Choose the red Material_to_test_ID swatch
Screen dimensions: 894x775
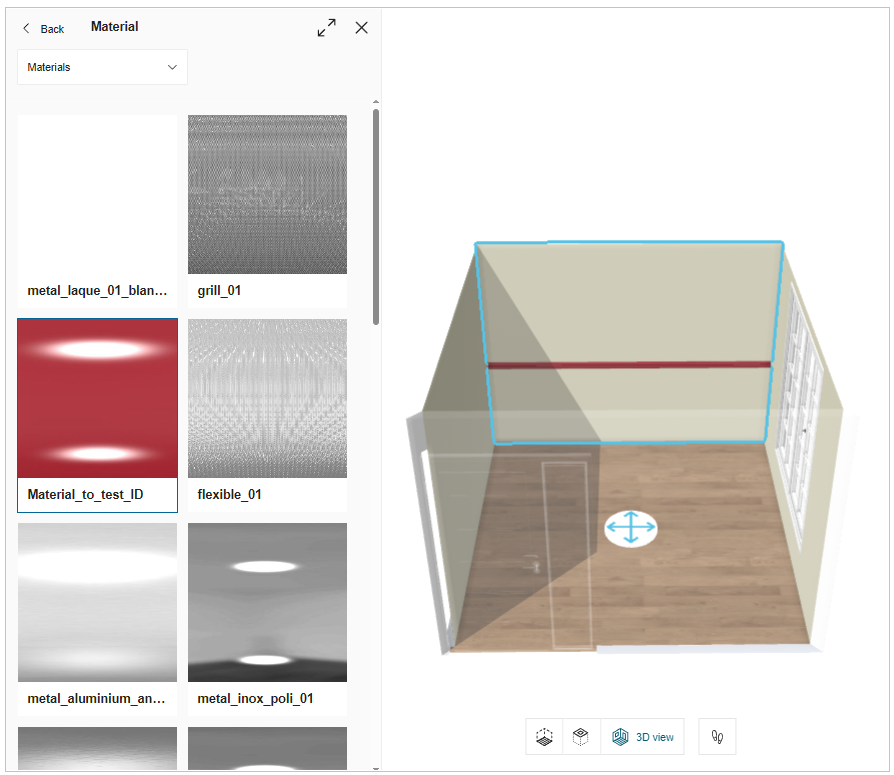tap(97, 398)
